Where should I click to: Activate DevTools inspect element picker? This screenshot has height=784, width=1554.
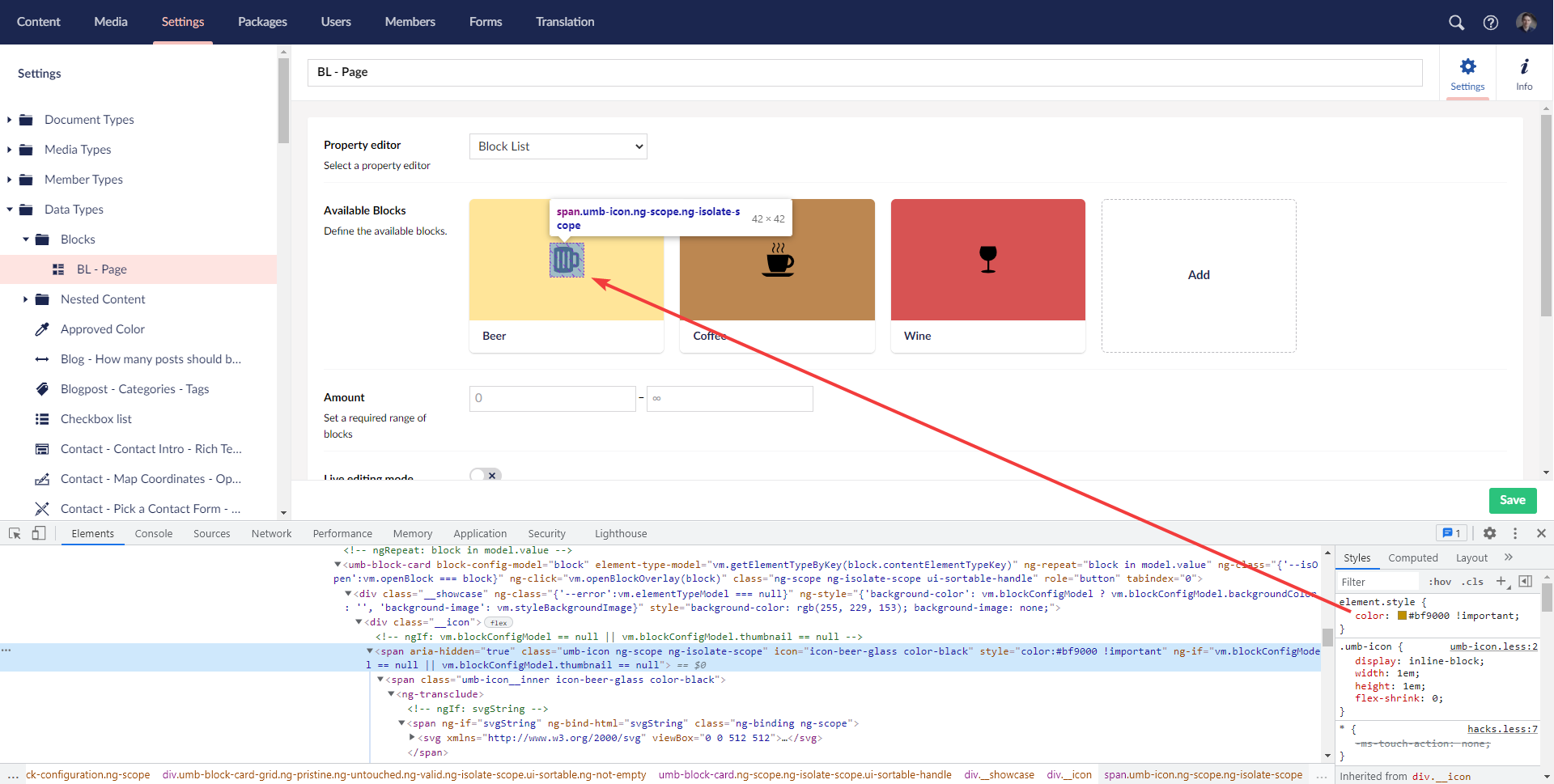click(x=15, y=533)
